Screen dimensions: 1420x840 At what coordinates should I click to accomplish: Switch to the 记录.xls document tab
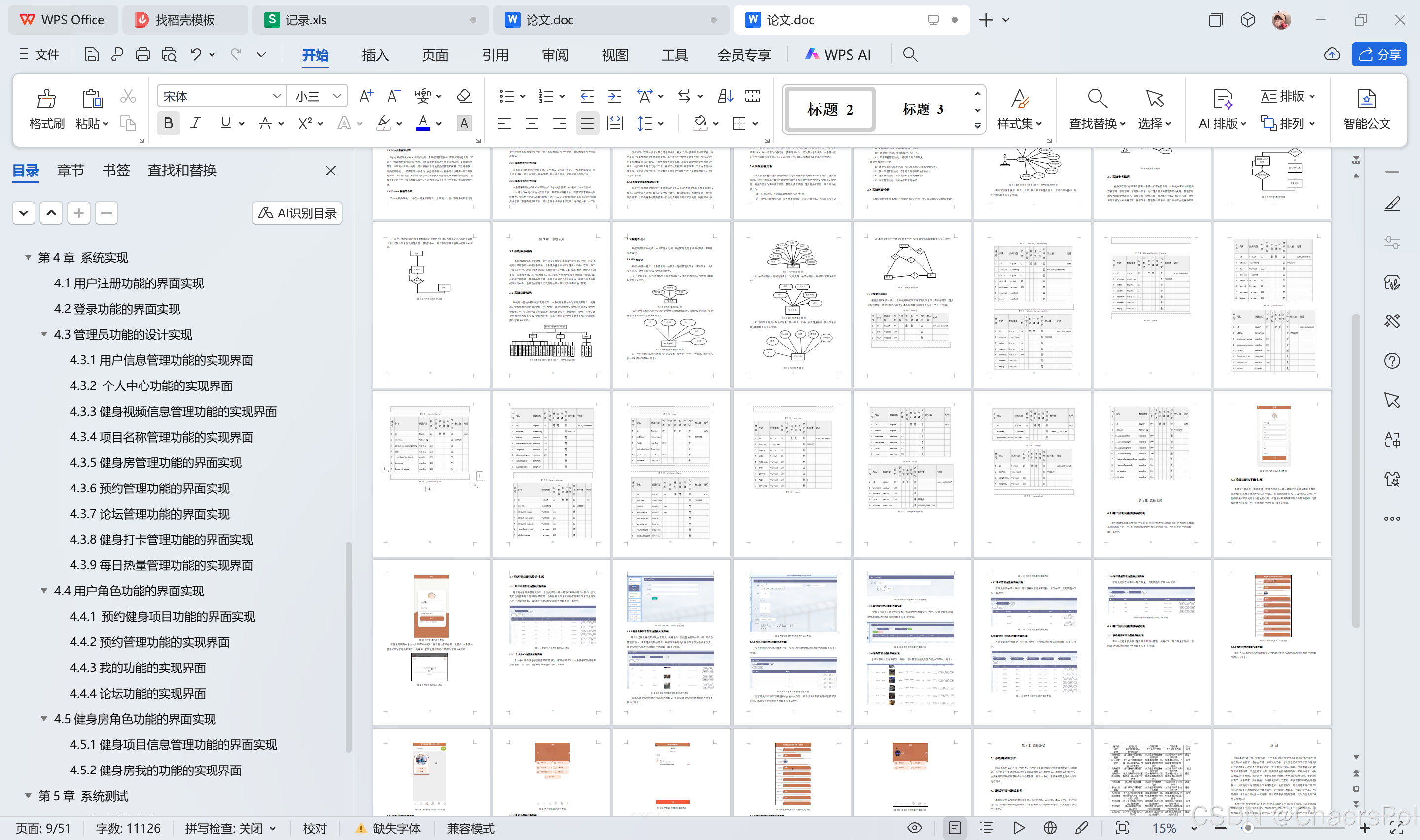(x=370, y=20)
